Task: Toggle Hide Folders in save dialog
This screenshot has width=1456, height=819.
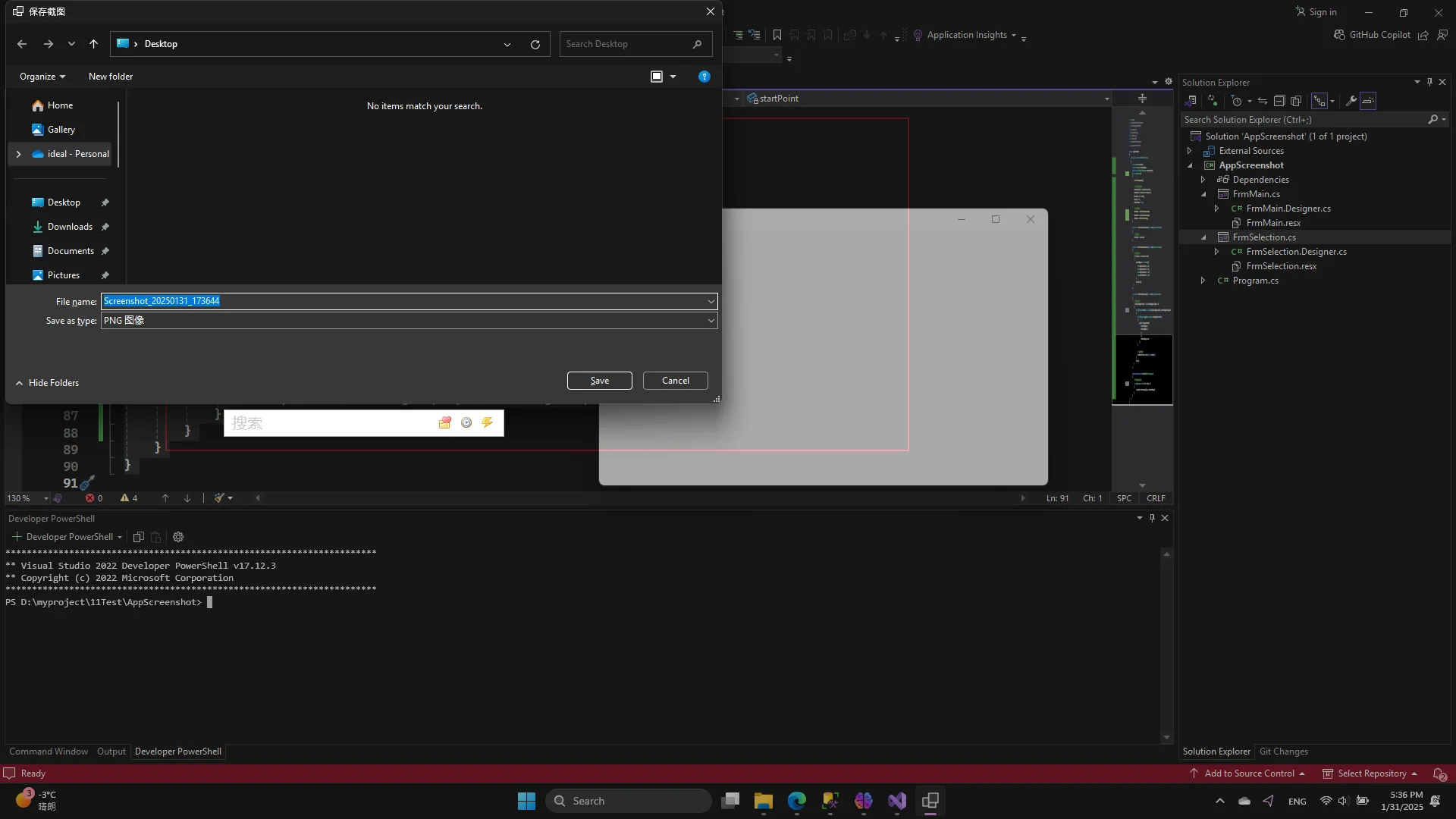Action: [47, 383]
